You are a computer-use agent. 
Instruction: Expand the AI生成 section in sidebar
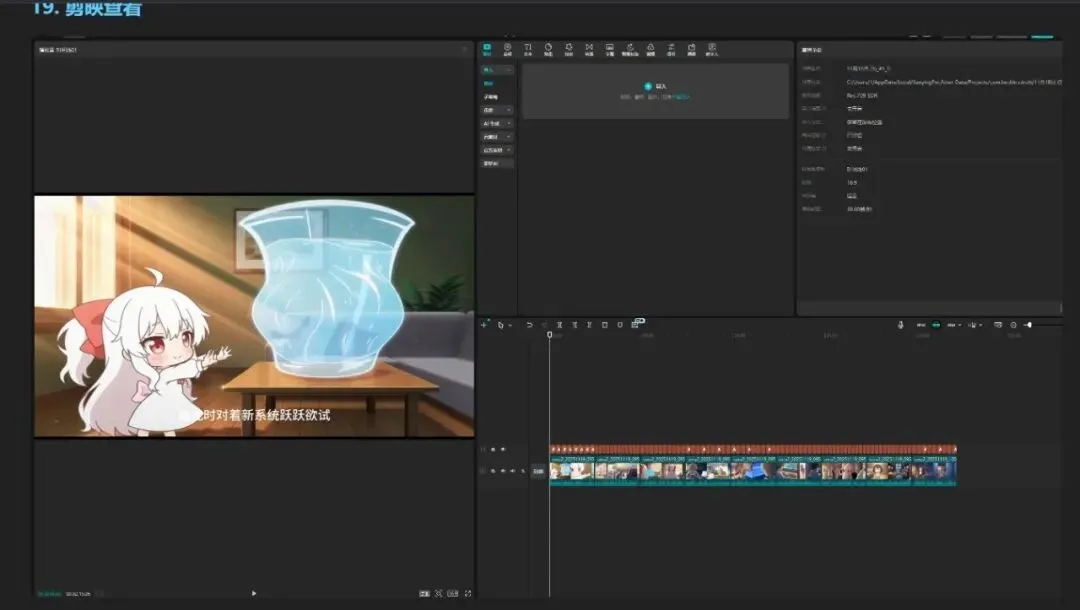pos(497,123)
